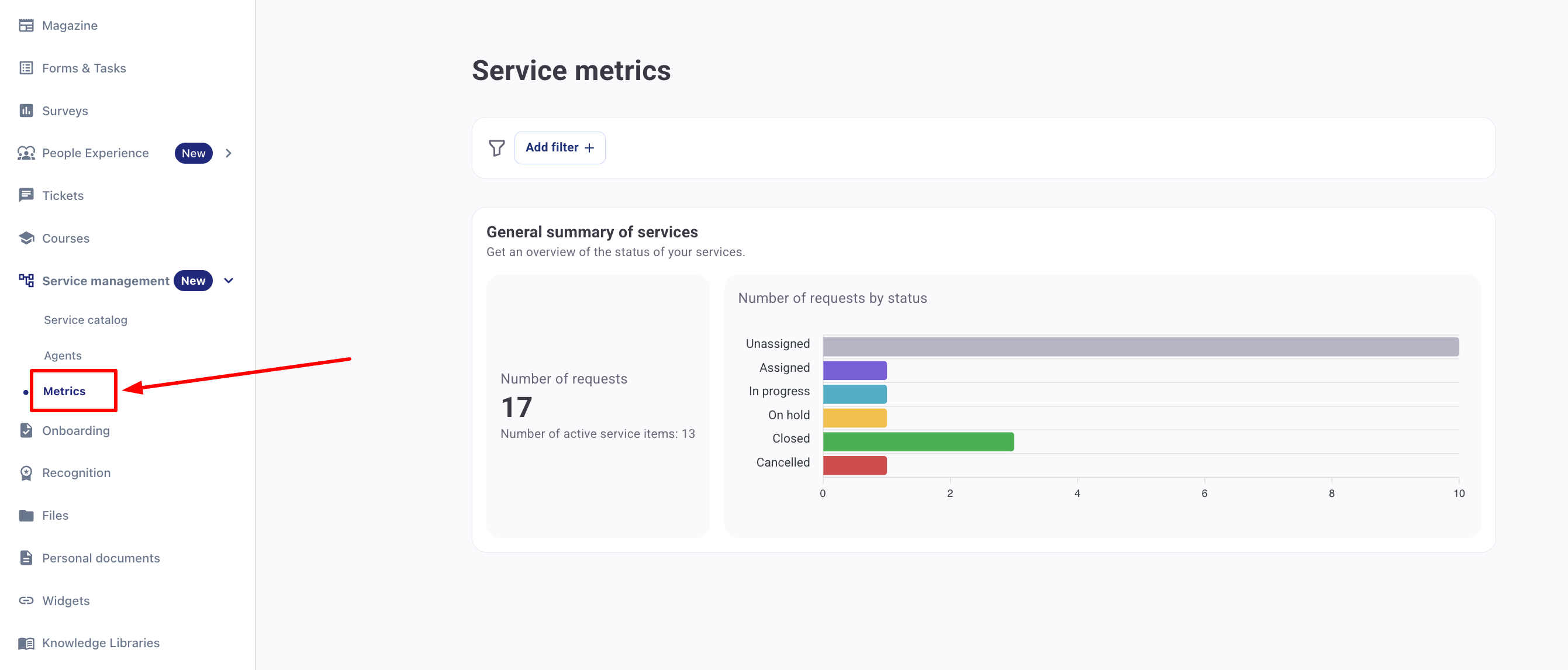
Task: Click the Surveys chart icon
Action: point(26,110)
